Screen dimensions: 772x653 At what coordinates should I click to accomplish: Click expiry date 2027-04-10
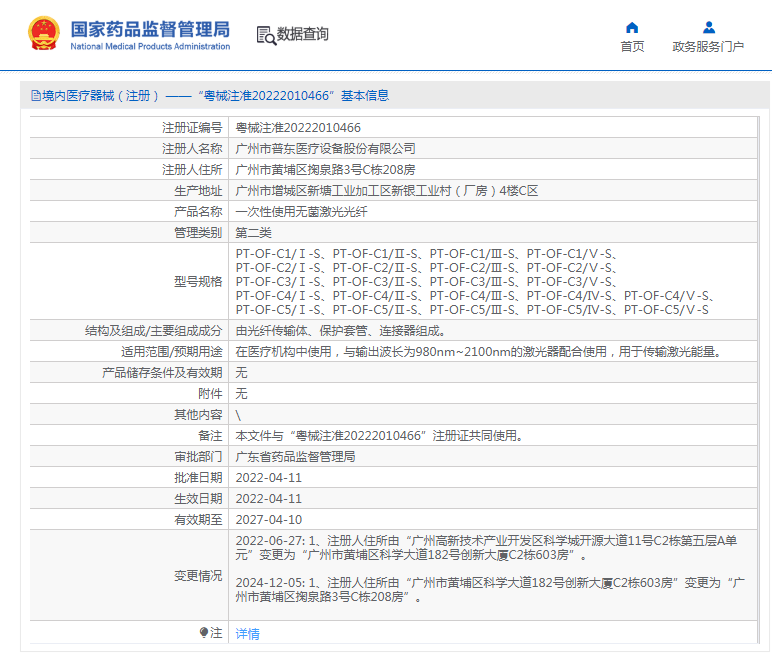click(x=269, y=520)
